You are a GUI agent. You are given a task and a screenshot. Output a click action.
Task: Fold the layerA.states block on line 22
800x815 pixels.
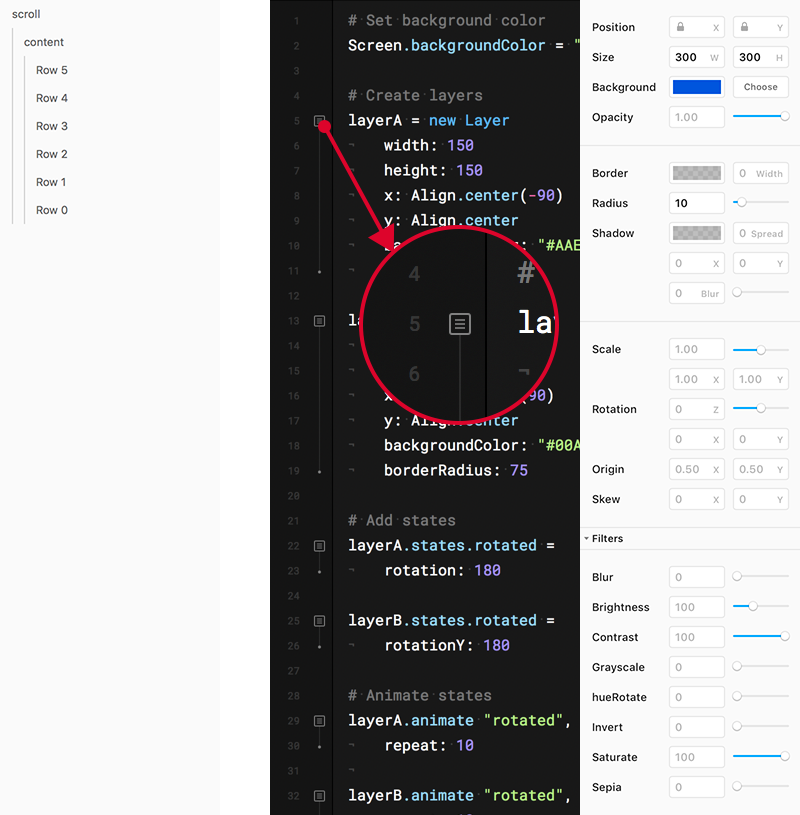point(320,545)
